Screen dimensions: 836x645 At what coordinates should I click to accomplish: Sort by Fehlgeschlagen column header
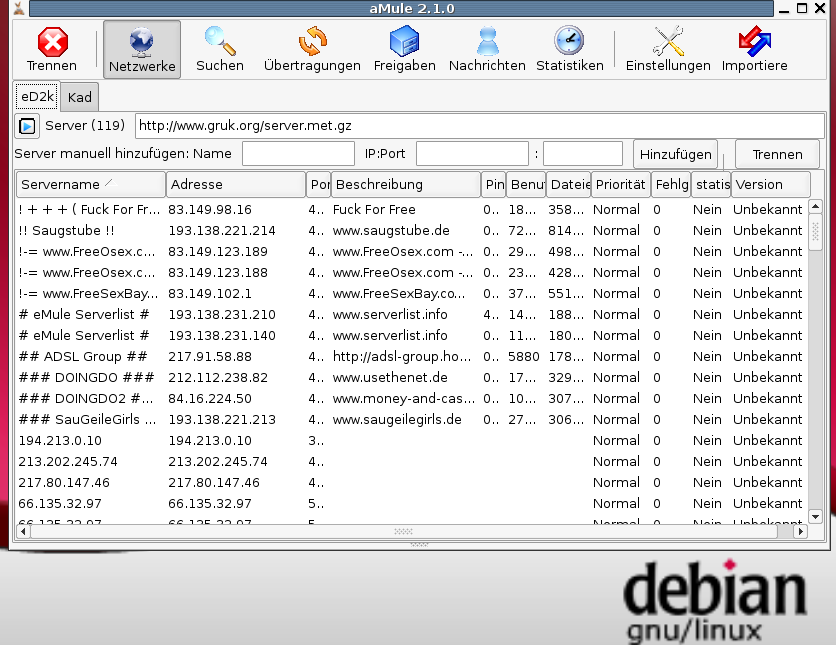tap(671, 184)
